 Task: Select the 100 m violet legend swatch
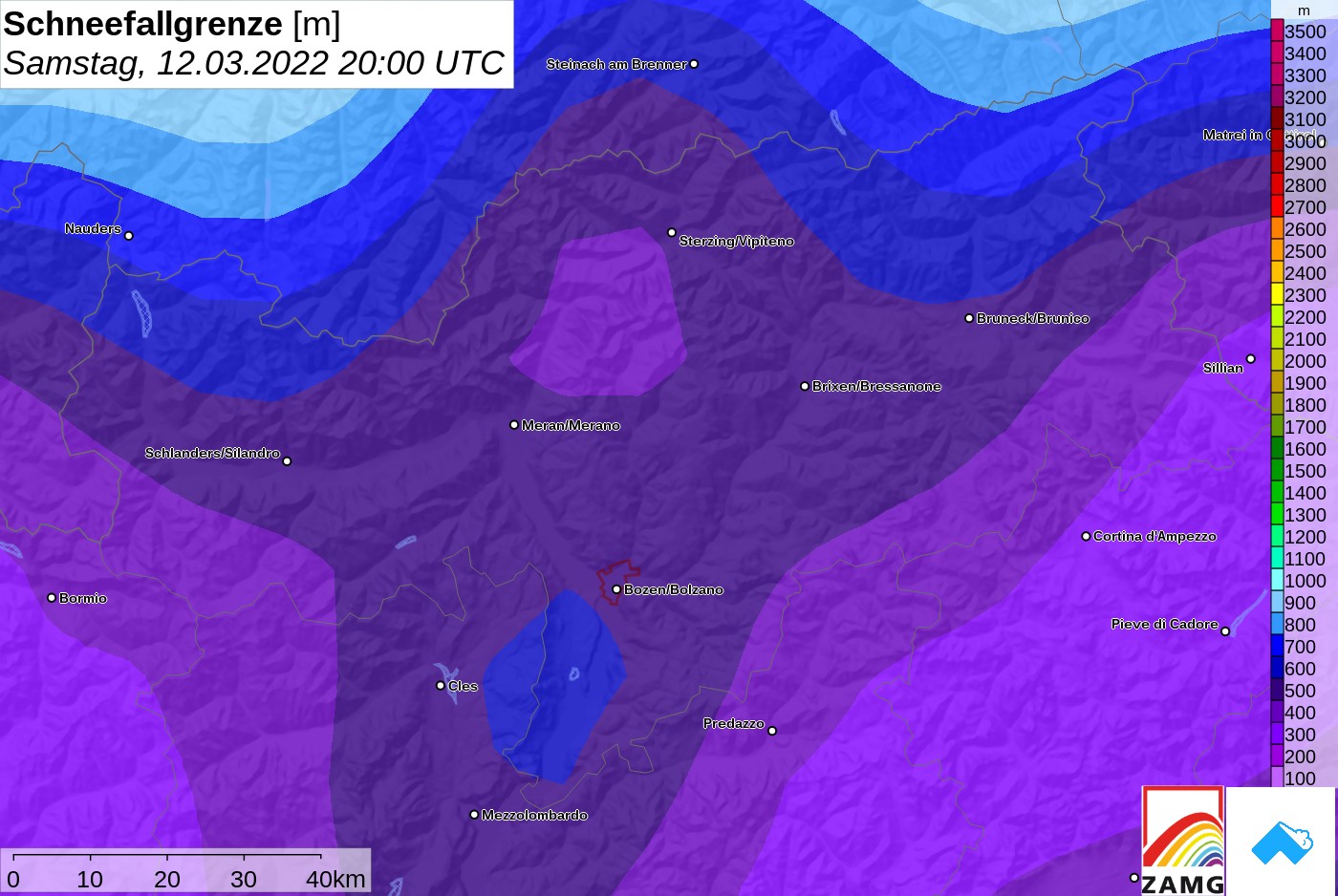(x=1277, y=778)
